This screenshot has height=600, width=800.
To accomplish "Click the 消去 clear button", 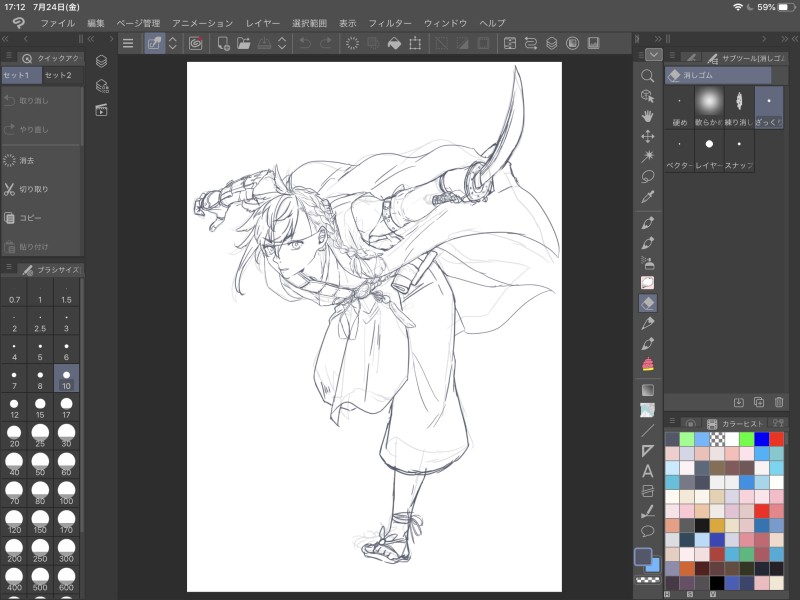I will click(27, 160).
